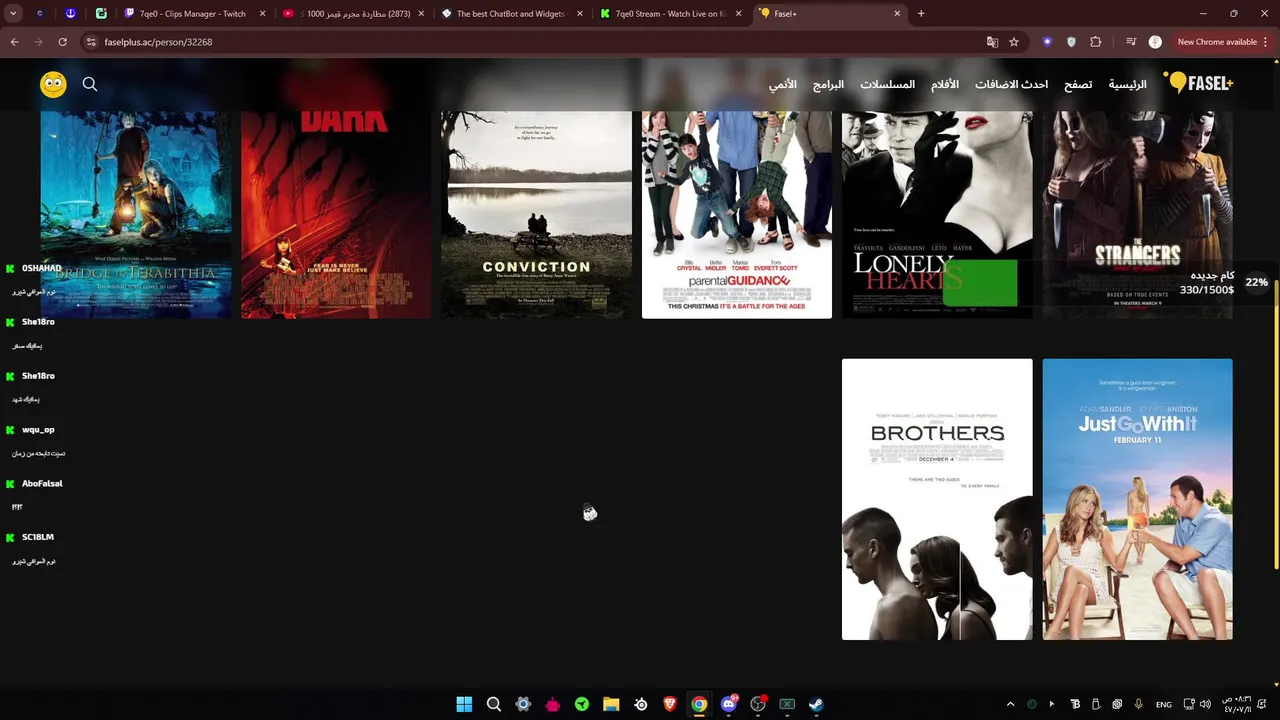Switch to the YouTube video tab

352,14
